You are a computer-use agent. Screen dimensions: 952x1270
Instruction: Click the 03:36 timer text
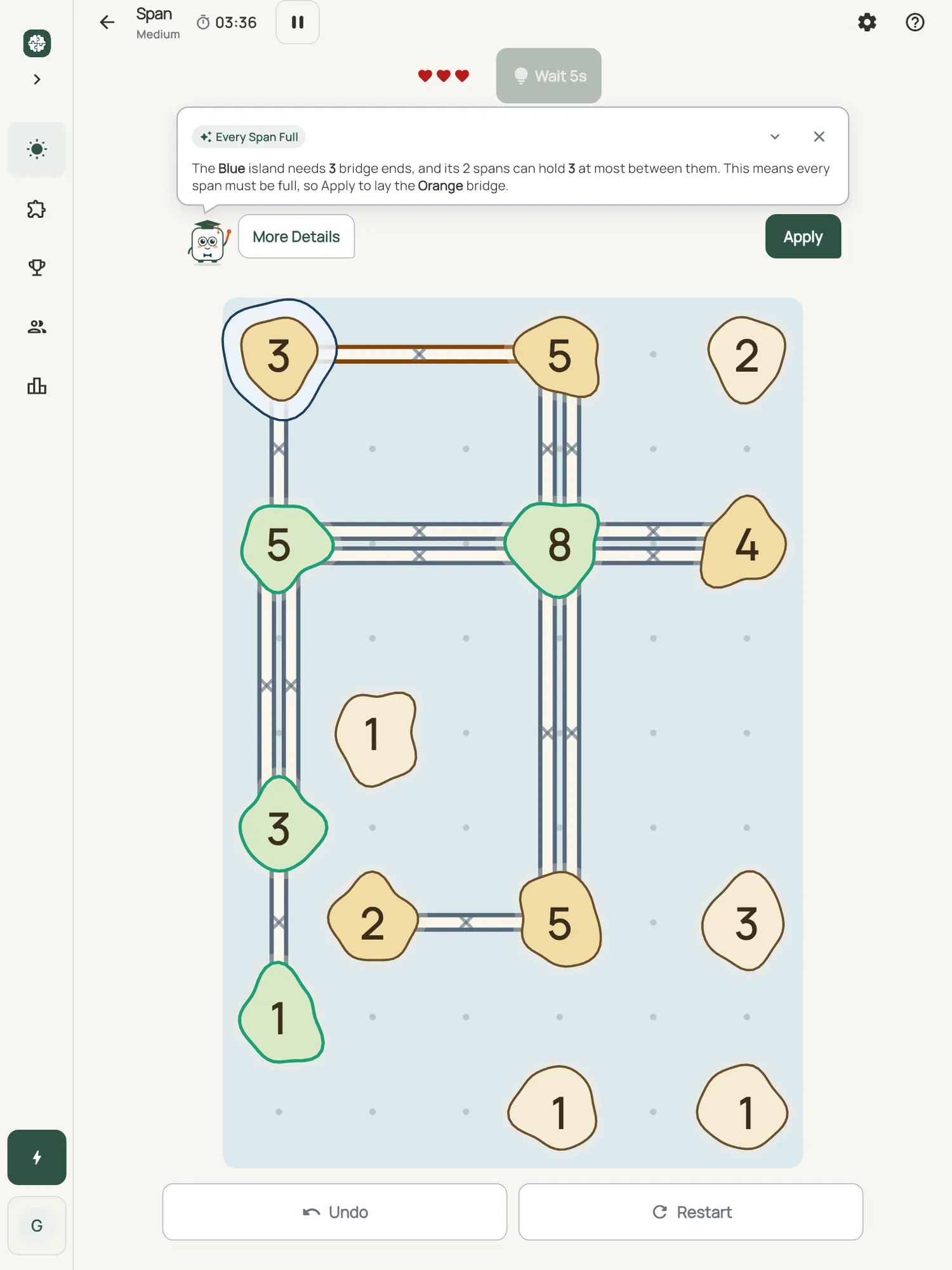(235, 23)
